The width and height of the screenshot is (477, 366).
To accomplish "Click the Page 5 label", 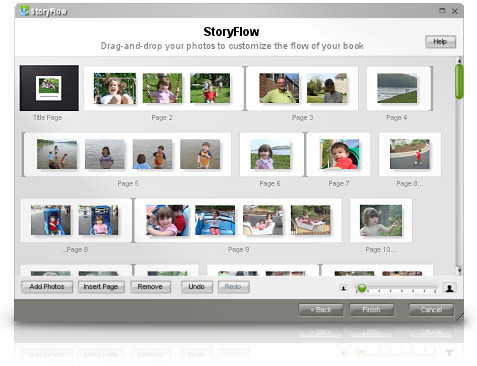I will 128,184.
